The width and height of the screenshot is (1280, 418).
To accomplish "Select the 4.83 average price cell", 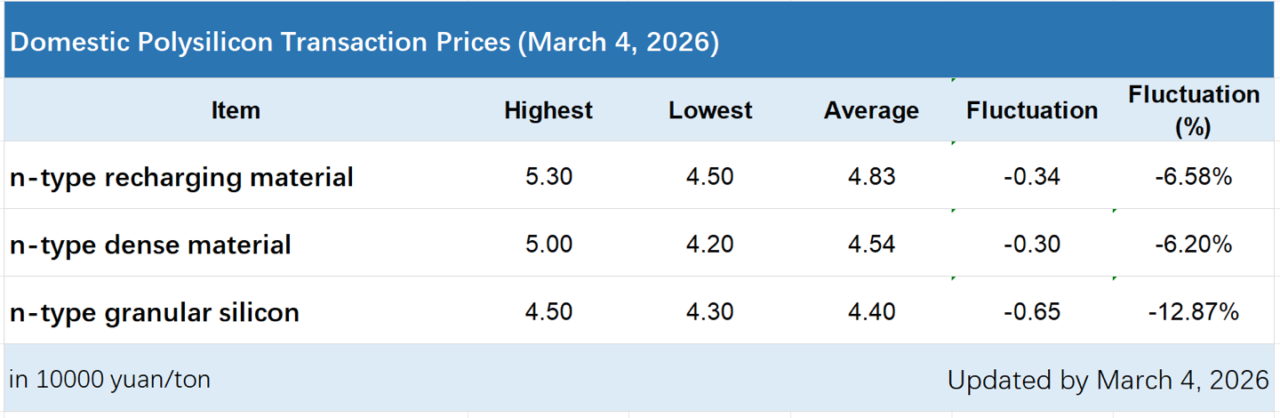I will point(871,178).
